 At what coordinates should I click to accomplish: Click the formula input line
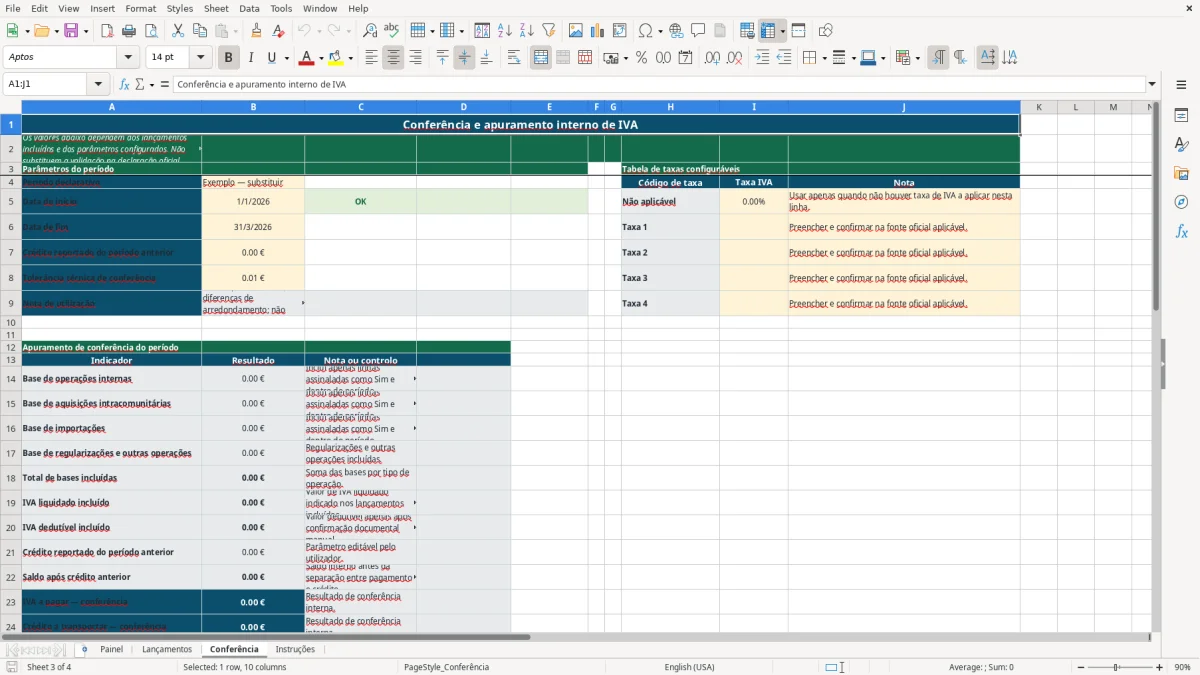659,84
